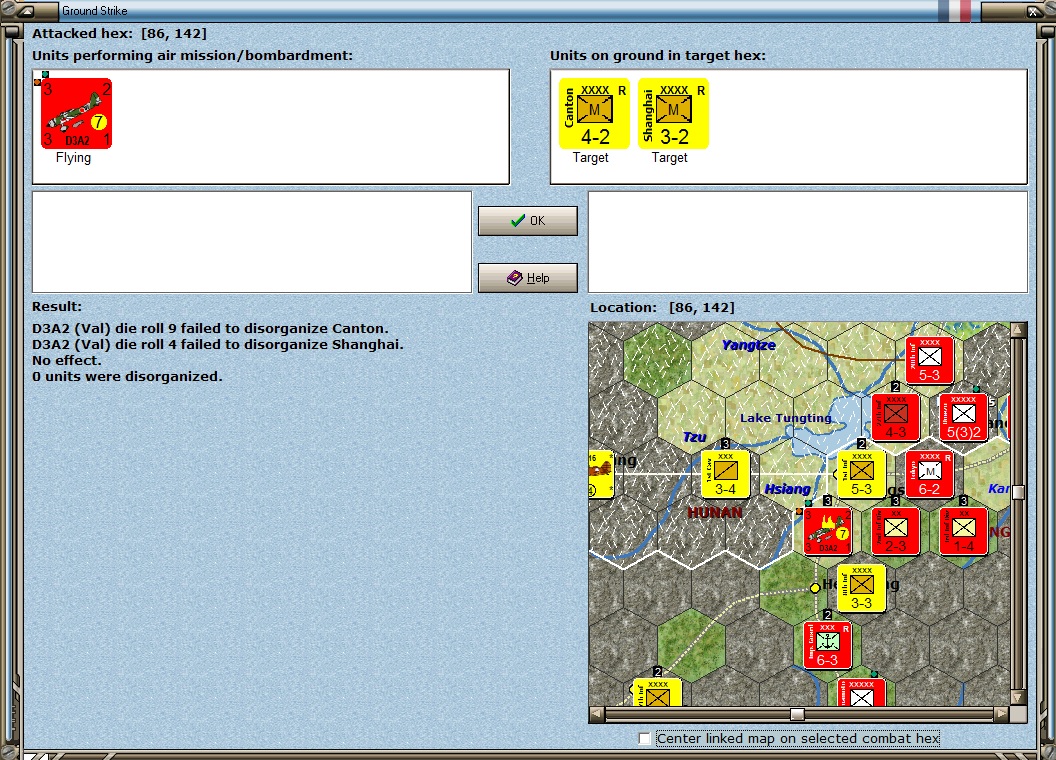Viewport: 1056px width, 760px height.
Task: Click the D3A2 aircraft counter on the map
Action: pyautogui.click(x=828, y=531)
